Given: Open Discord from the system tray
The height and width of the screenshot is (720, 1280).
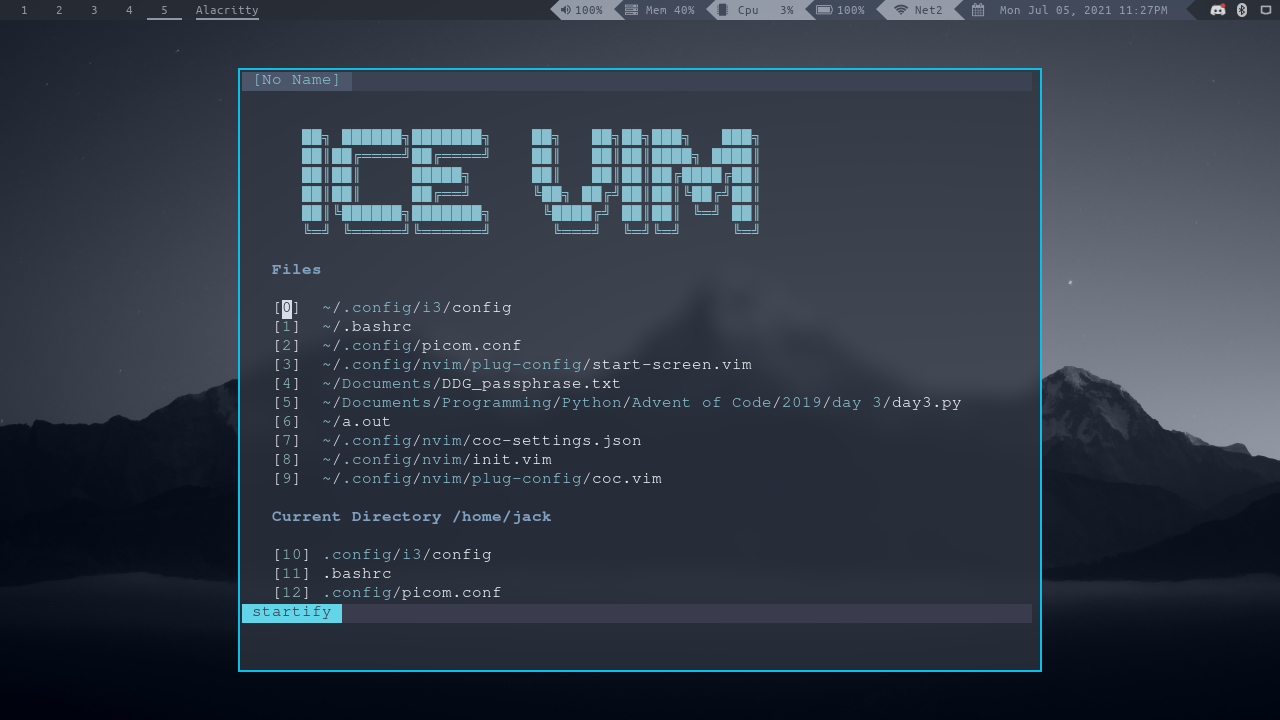Looking at the screenshot, I should pyautogui.click(x=1218, y=10).
